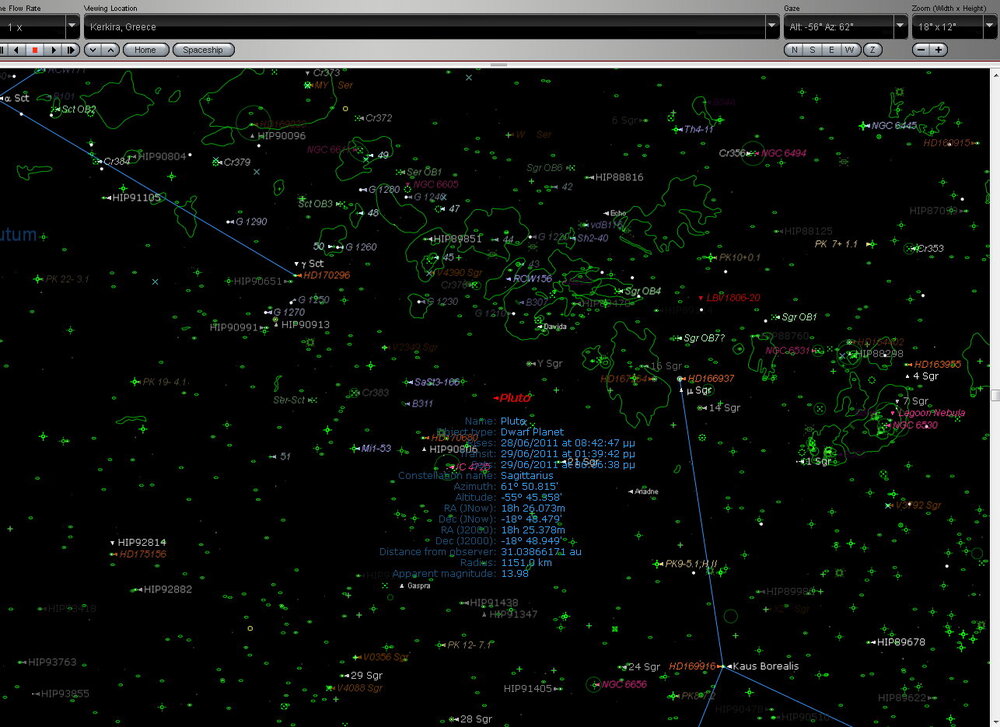Click the lower elevation down-chevron button
The width and height of the screenshot is (1000, 727).
pyautogui.click(x=93, y=50)
